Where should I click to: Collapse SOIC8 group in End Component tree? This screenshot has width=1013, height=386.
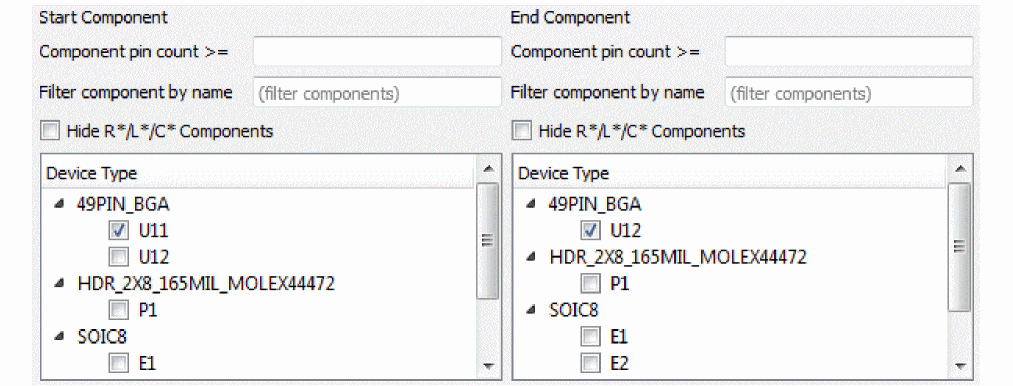tap(532, 310)
